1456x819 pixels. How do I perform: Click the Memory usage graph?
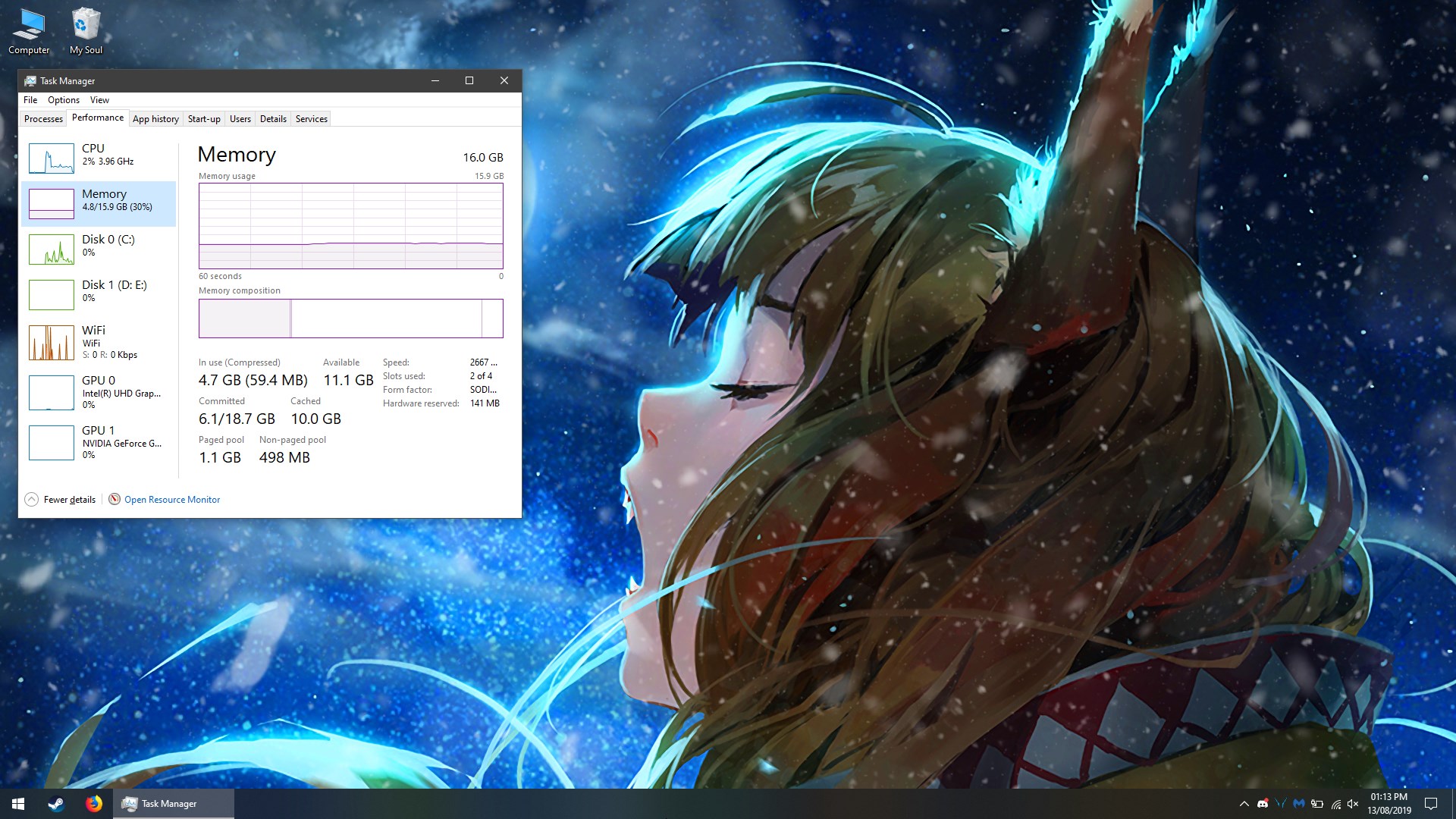351,226
